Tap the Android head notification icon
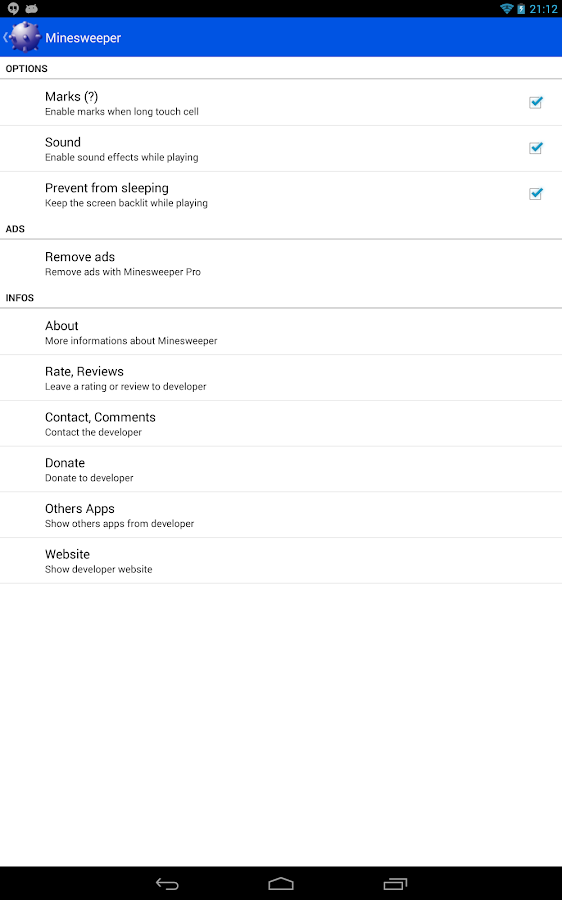 [32, 8]
